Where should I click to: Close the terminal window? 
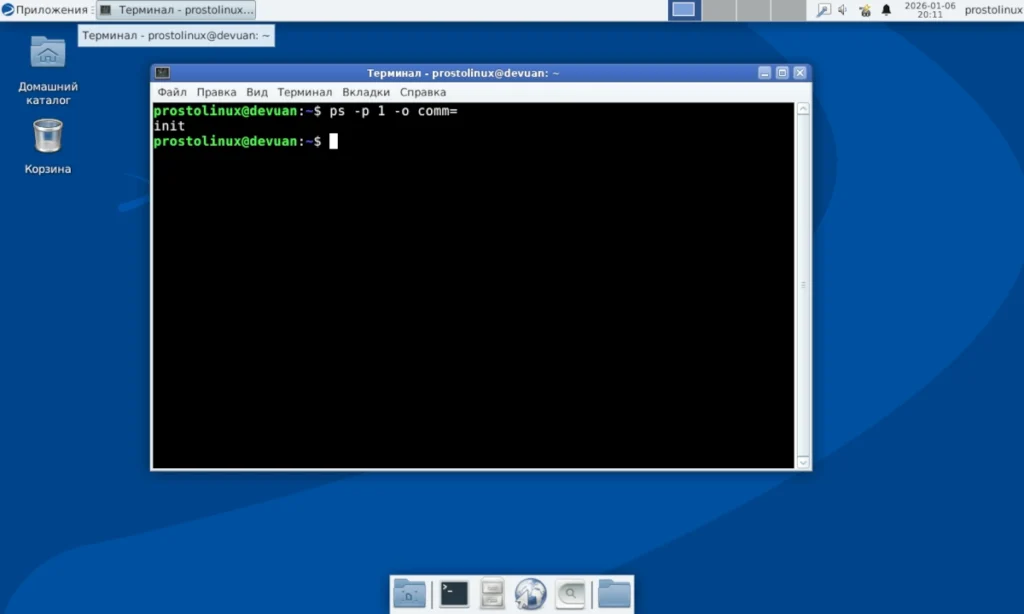pos(800,73)
